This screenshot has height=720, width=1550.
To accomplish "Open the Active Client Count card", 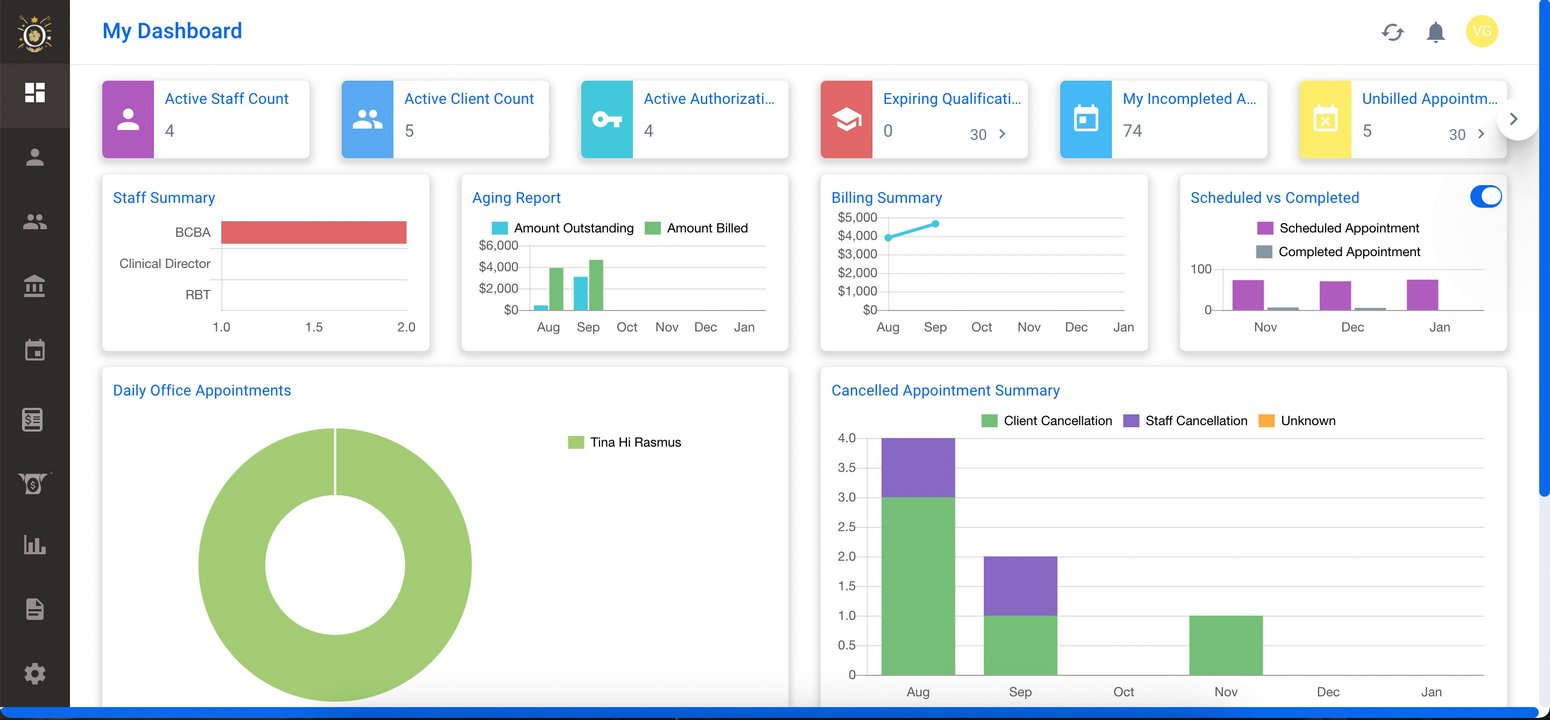I will coord(445,119).
